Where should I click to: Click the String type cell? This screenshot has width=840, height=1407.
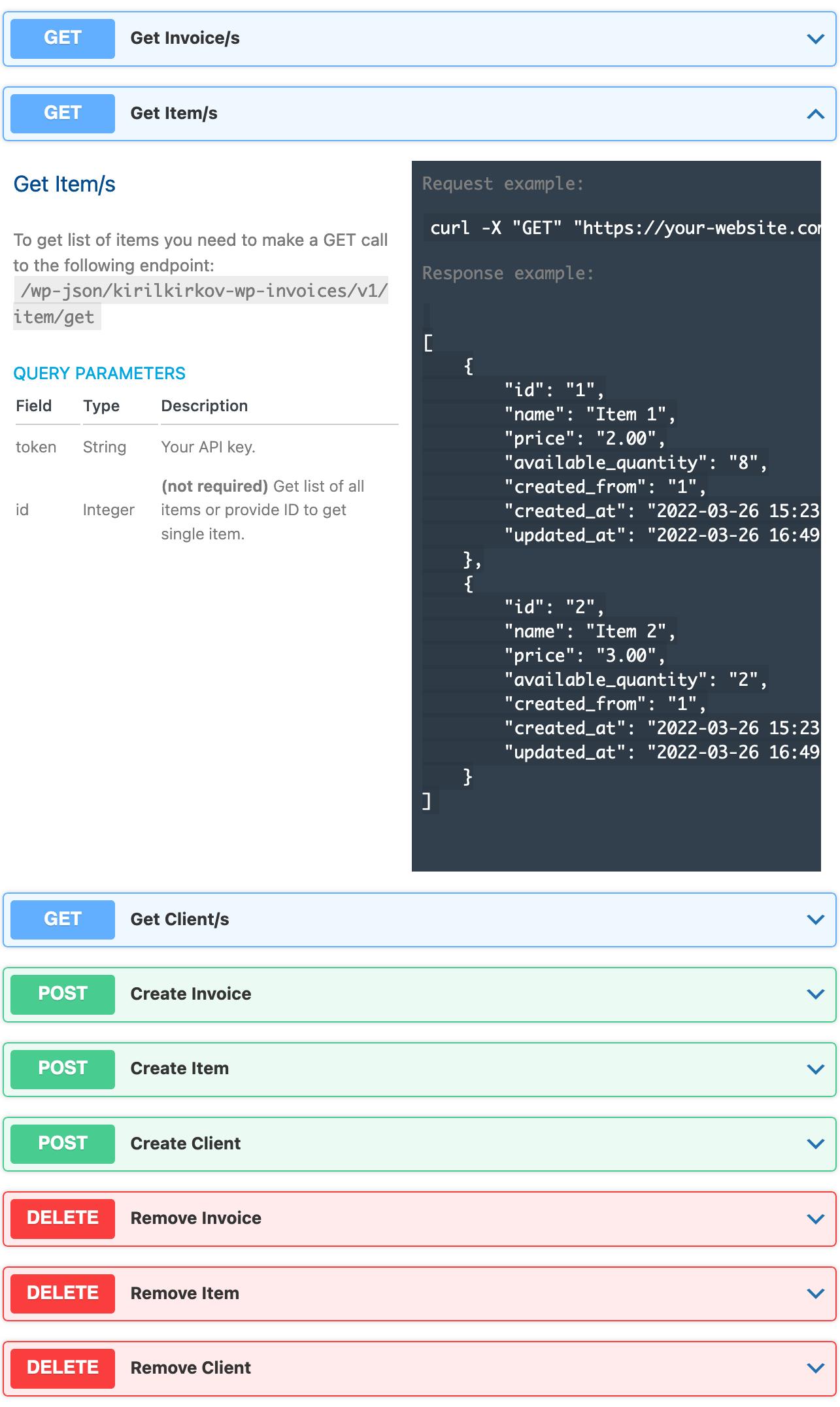point(105,447)
